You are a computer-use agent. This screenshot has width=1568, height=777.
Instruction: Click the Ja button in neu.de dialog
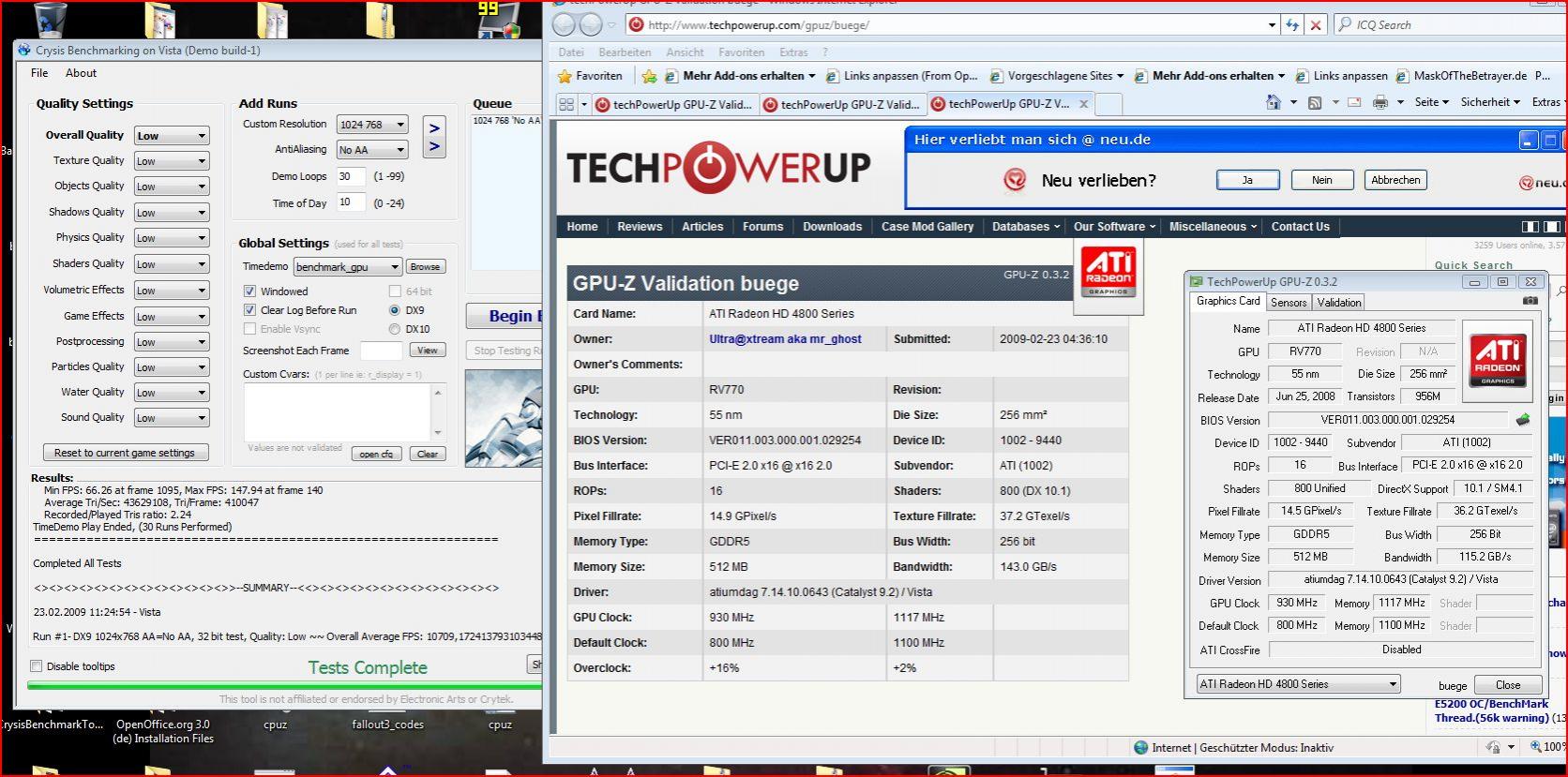tap(1247, 180)
